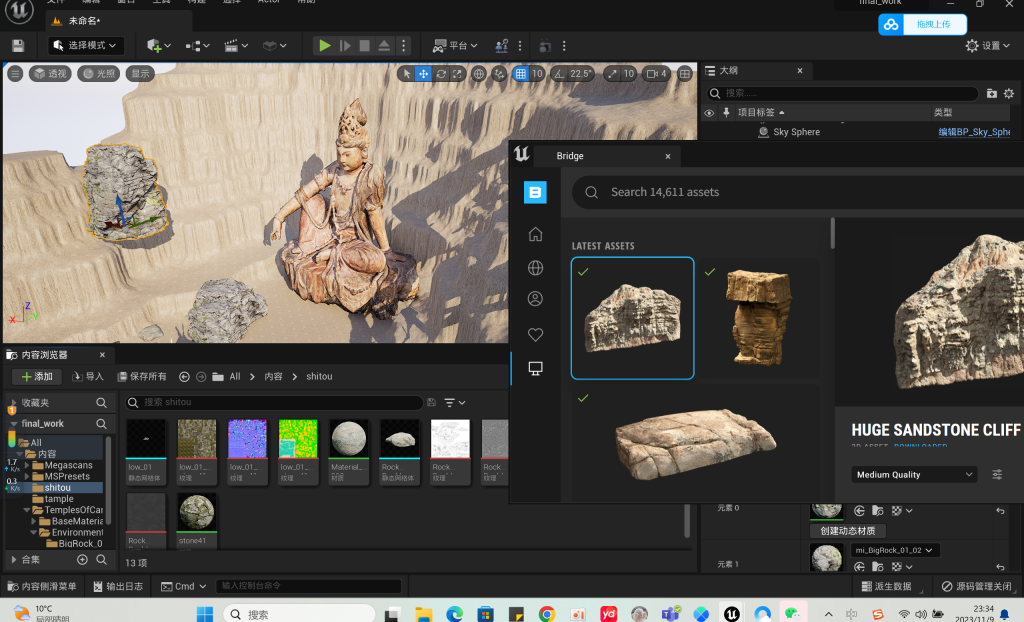Image resolution: width=1024 pixels, height=622 pixels.
Task: Select the flat sandstone slab asset thumbnail
Action: click(696, 443)
